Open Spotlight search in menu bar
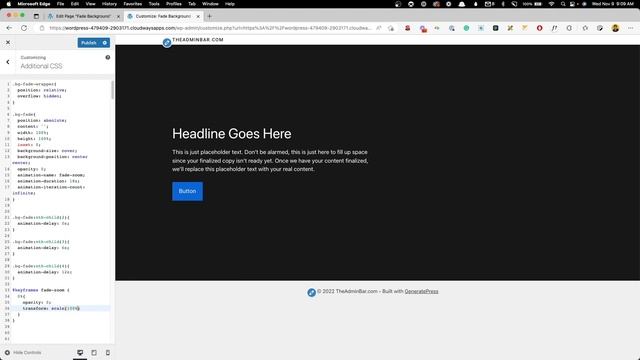This screenshot has width=640, height=360. 563,4
